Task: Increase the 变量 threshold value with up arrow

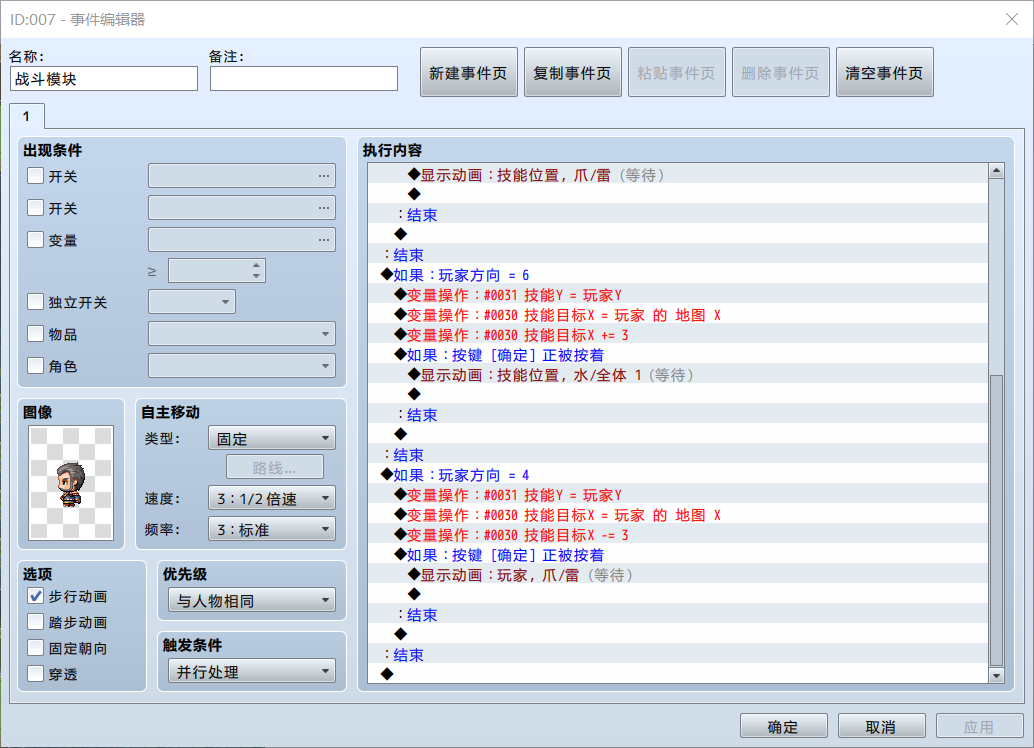Action: [256, 265]
